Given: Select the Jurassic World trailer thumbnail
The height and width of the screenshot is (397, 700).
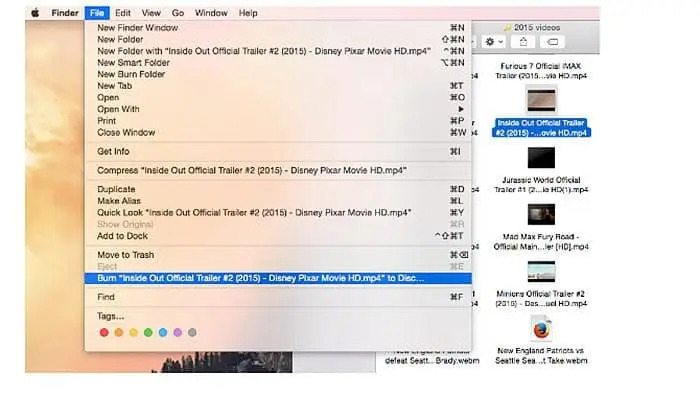Looking at the screenshot, I should tap(541, 158).
